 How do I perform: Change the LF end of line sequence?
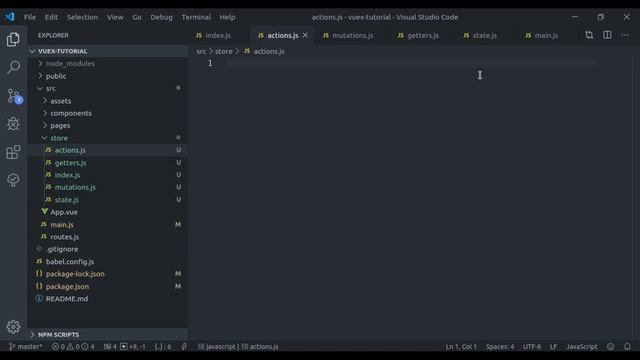(x=553, y=347)
